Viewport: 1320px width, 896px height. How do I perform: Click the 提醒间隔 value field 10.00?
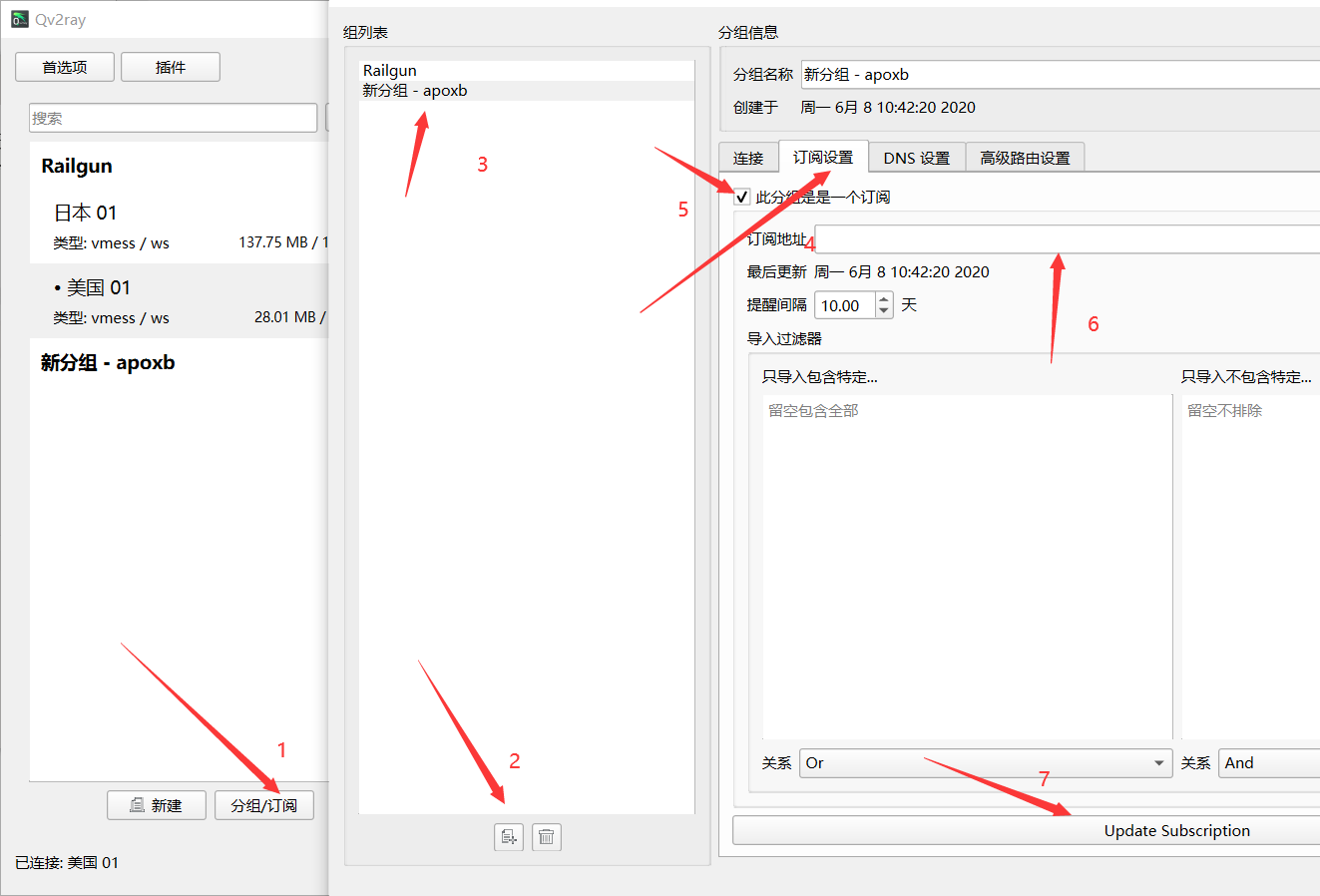pos(845,305)
